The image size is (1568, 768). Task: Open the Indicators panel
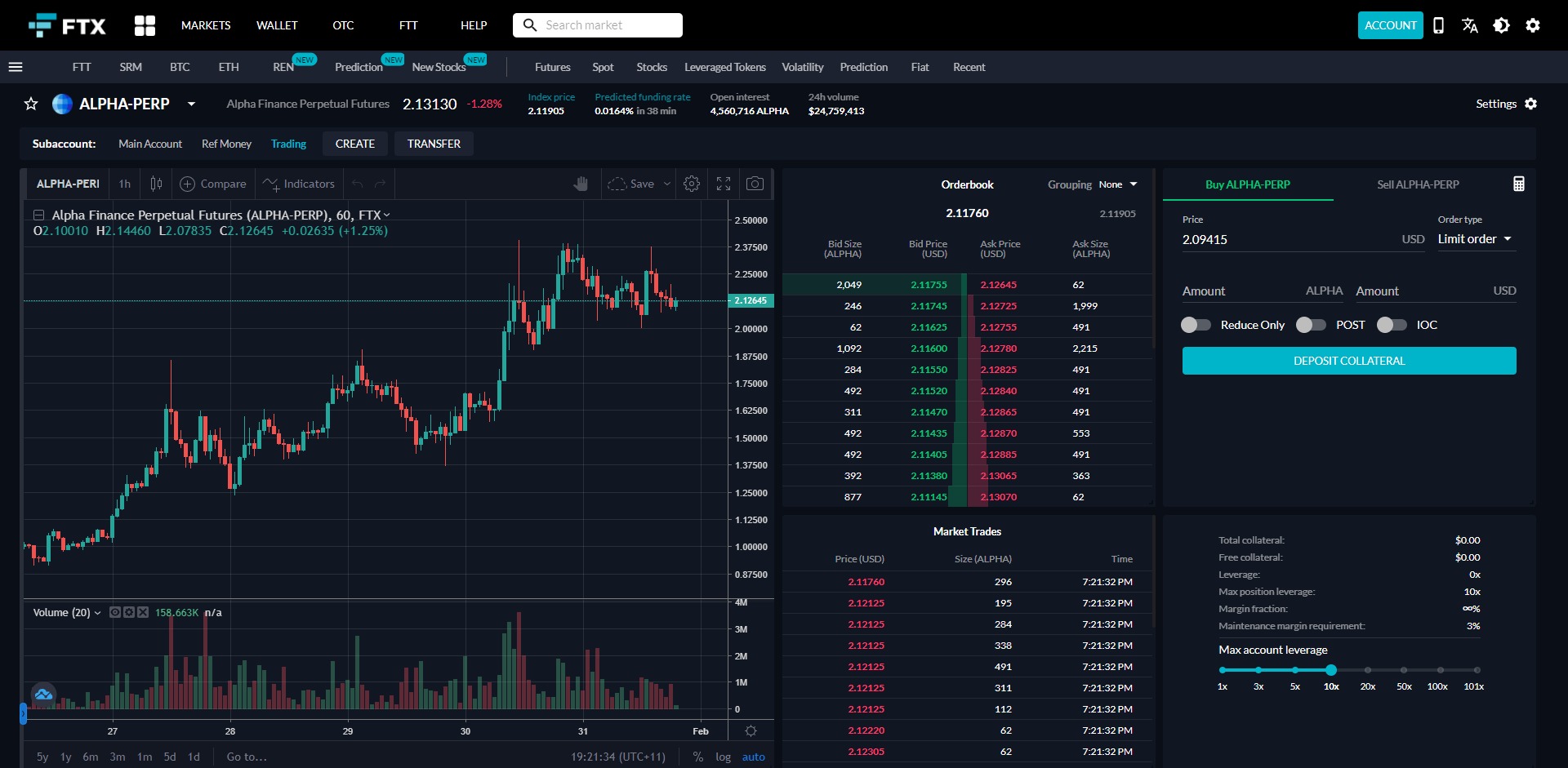pos(299,184)
